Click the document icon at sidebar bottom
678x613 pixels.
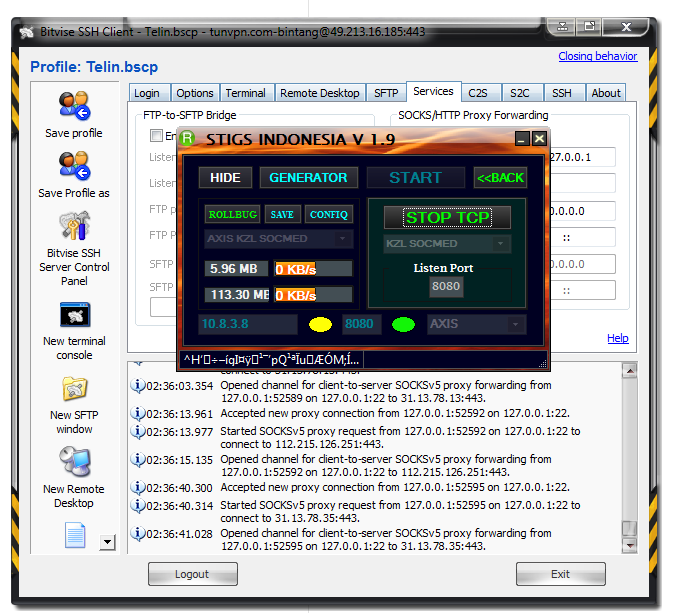75,535
